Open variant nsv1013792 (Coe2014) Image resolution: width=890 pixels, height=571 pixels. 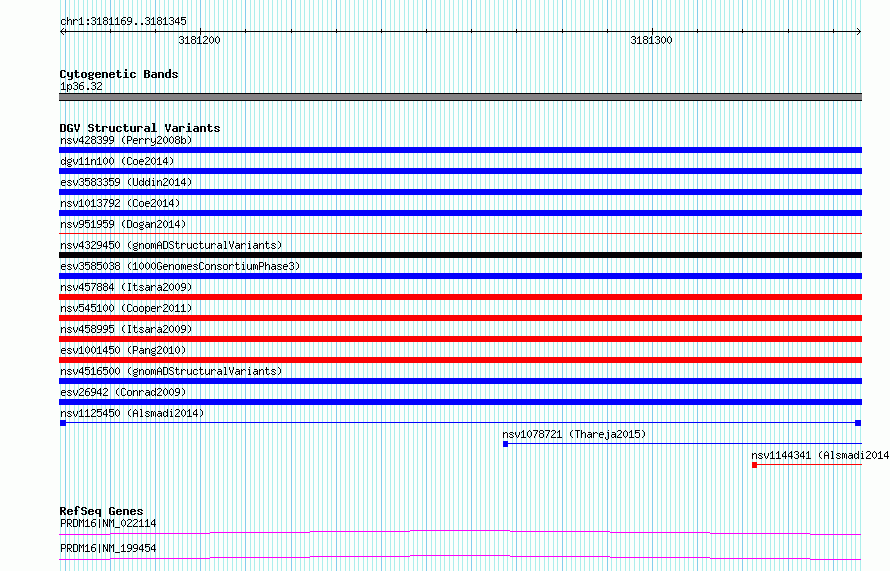pos(120,203)
